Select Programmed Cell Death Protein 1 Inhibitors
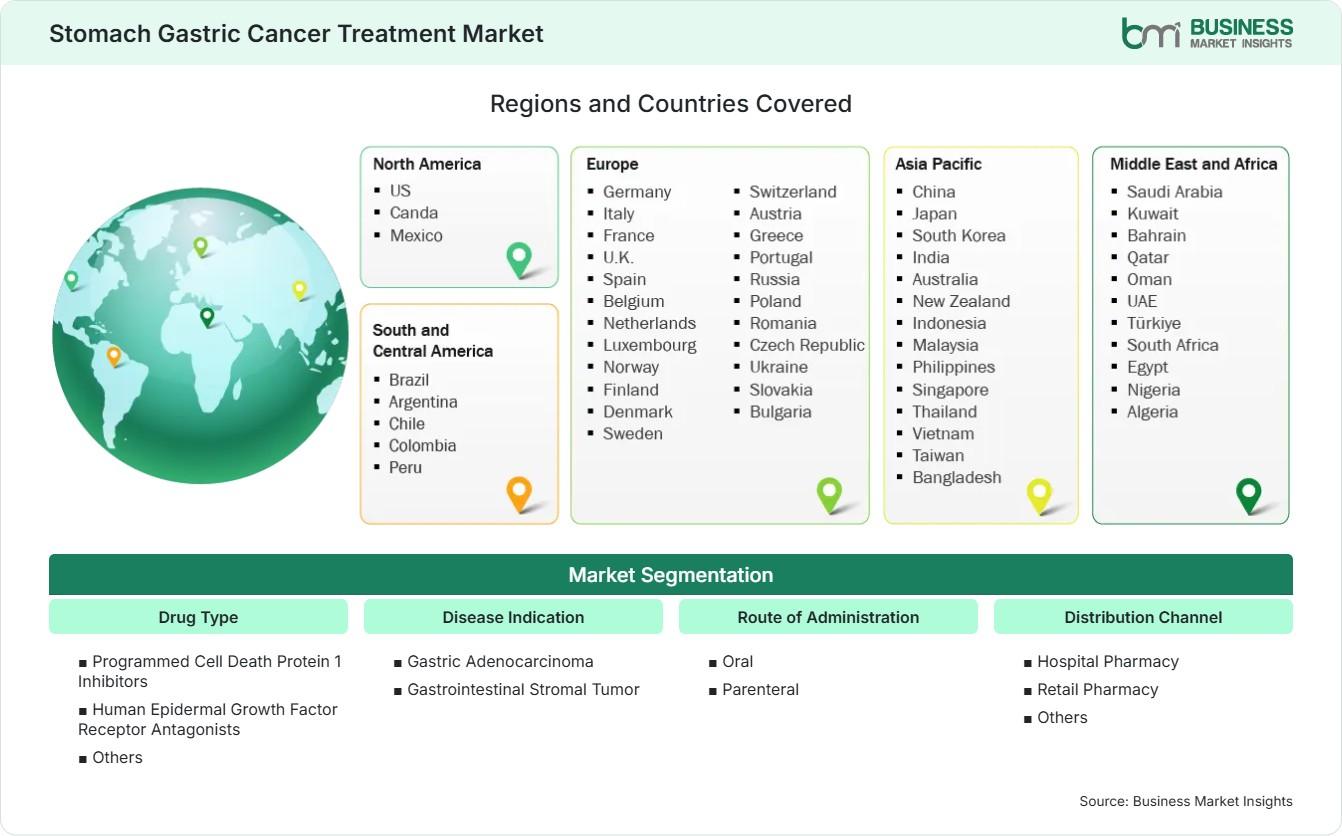 click(210, 671)
